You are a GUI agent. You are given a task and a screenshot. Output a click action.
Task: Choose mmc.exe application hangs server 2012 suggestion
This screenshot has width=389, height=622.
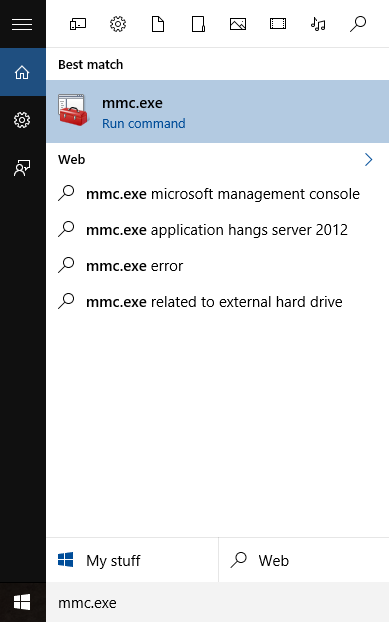pos(218,230)
